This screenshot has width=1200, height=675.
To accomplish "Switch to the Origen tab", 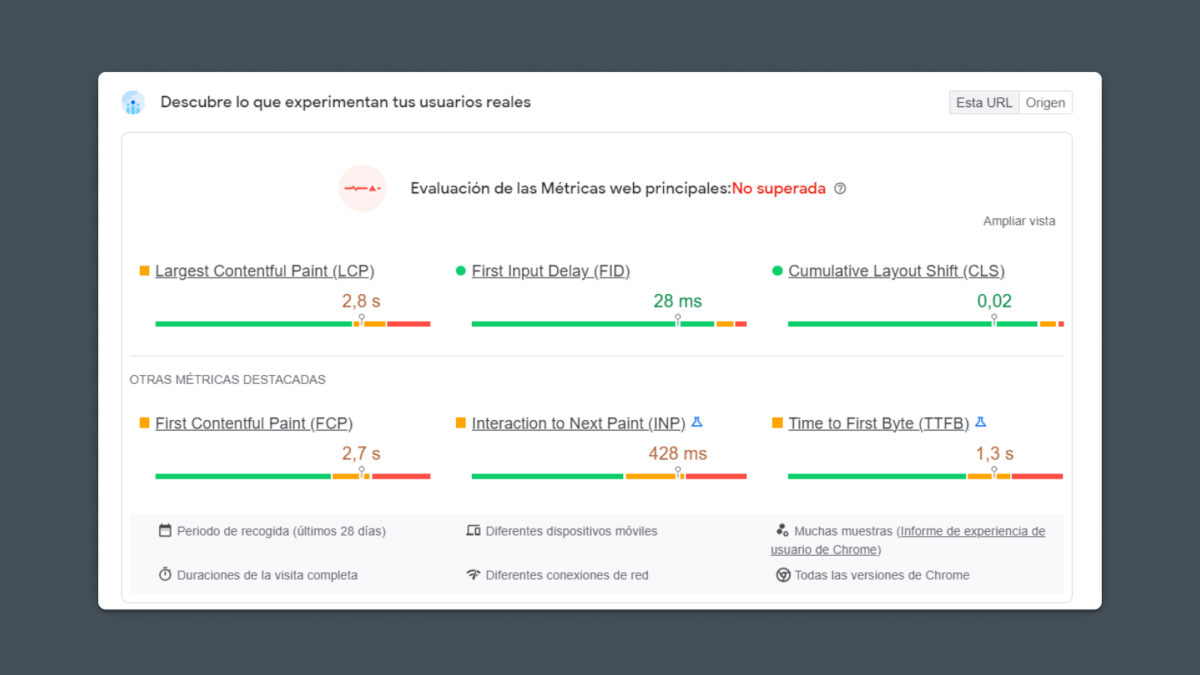I will pos(1046,102).
